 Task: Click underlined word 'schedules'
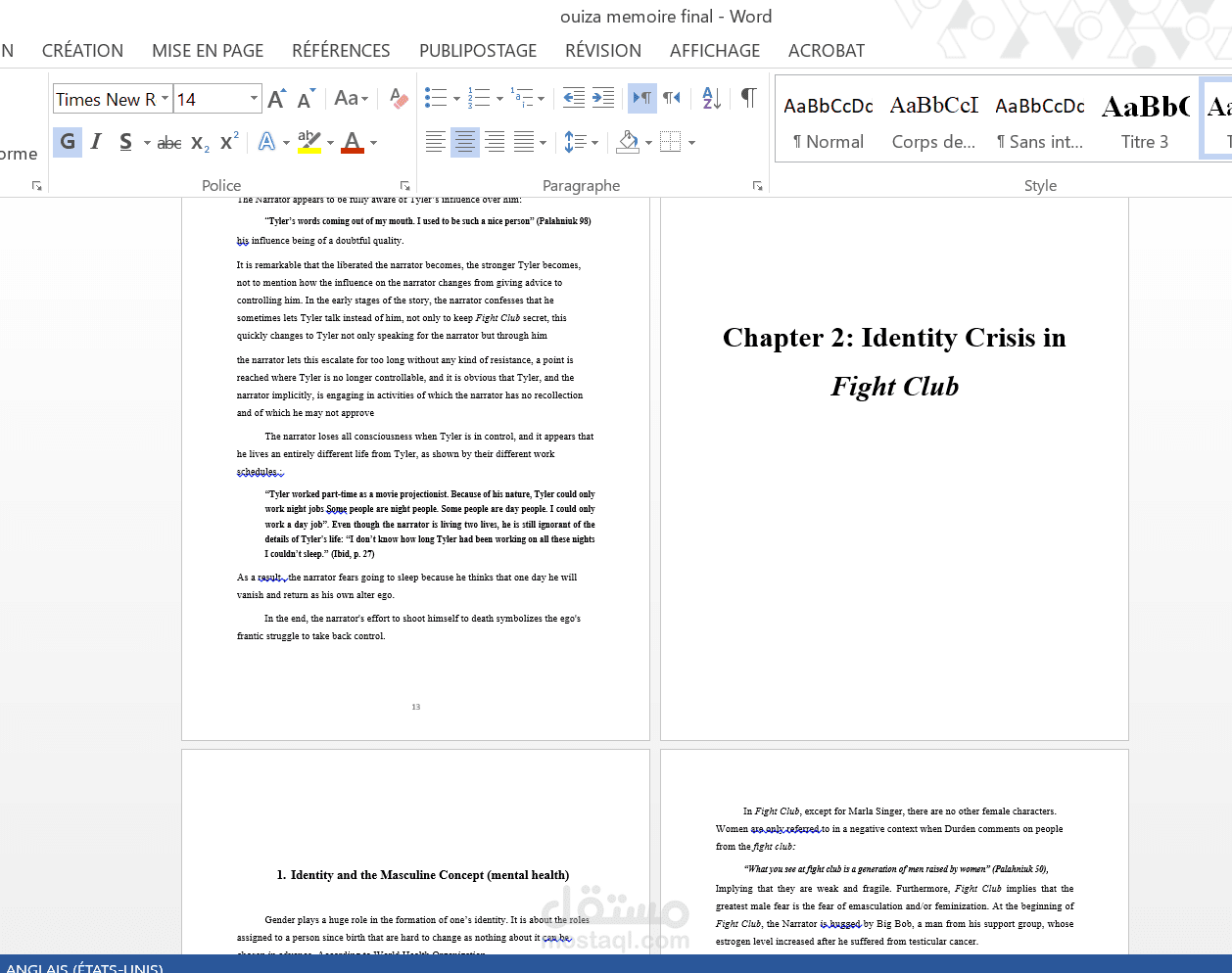pyautogui.click(x=258, y=472)
